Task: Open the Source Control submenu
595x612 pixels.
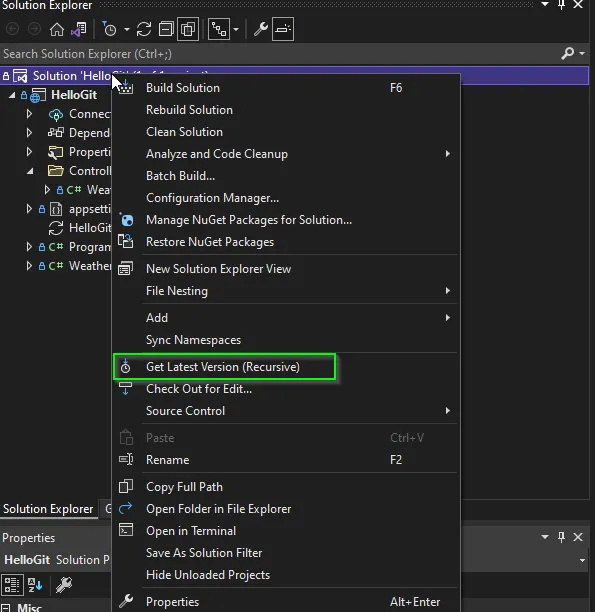Action: click(286, 411)
